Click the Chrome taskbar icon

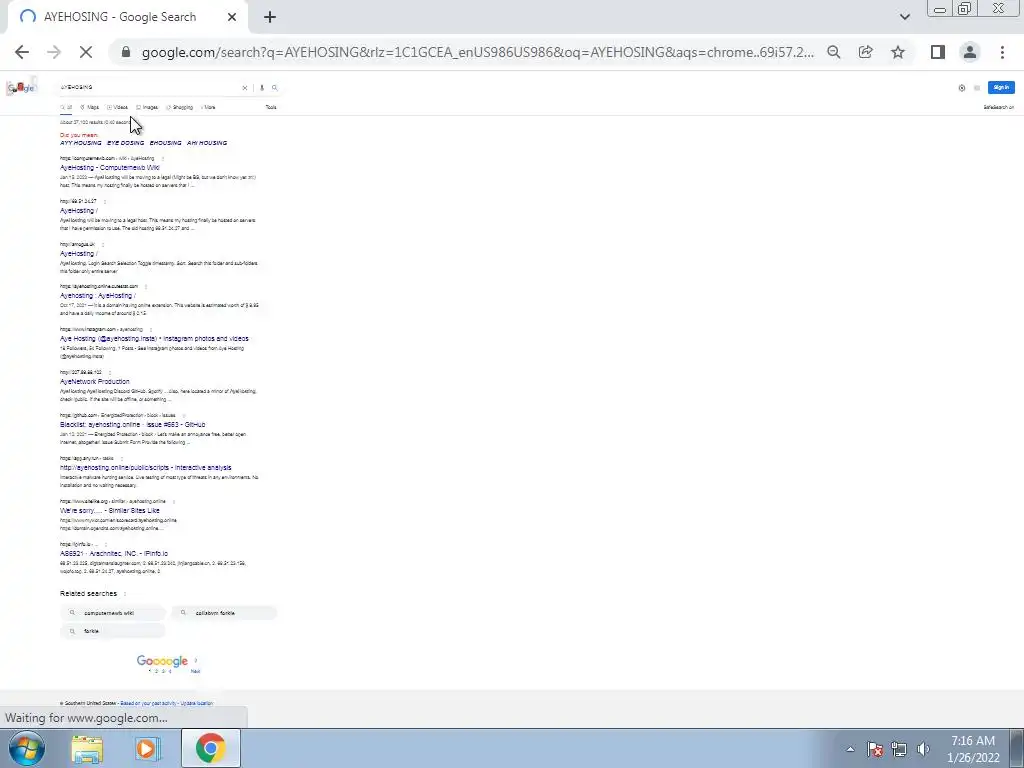click(210, 748)
